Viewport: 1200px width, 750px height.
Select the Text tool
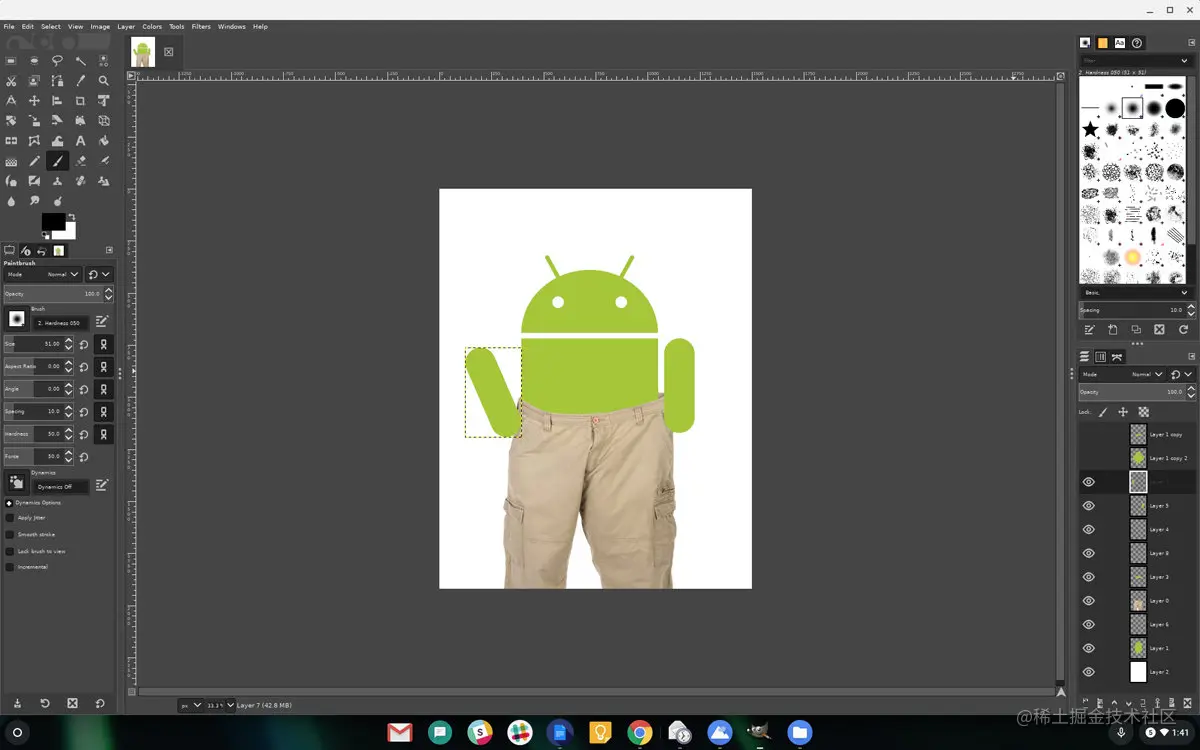pos(80,141)
